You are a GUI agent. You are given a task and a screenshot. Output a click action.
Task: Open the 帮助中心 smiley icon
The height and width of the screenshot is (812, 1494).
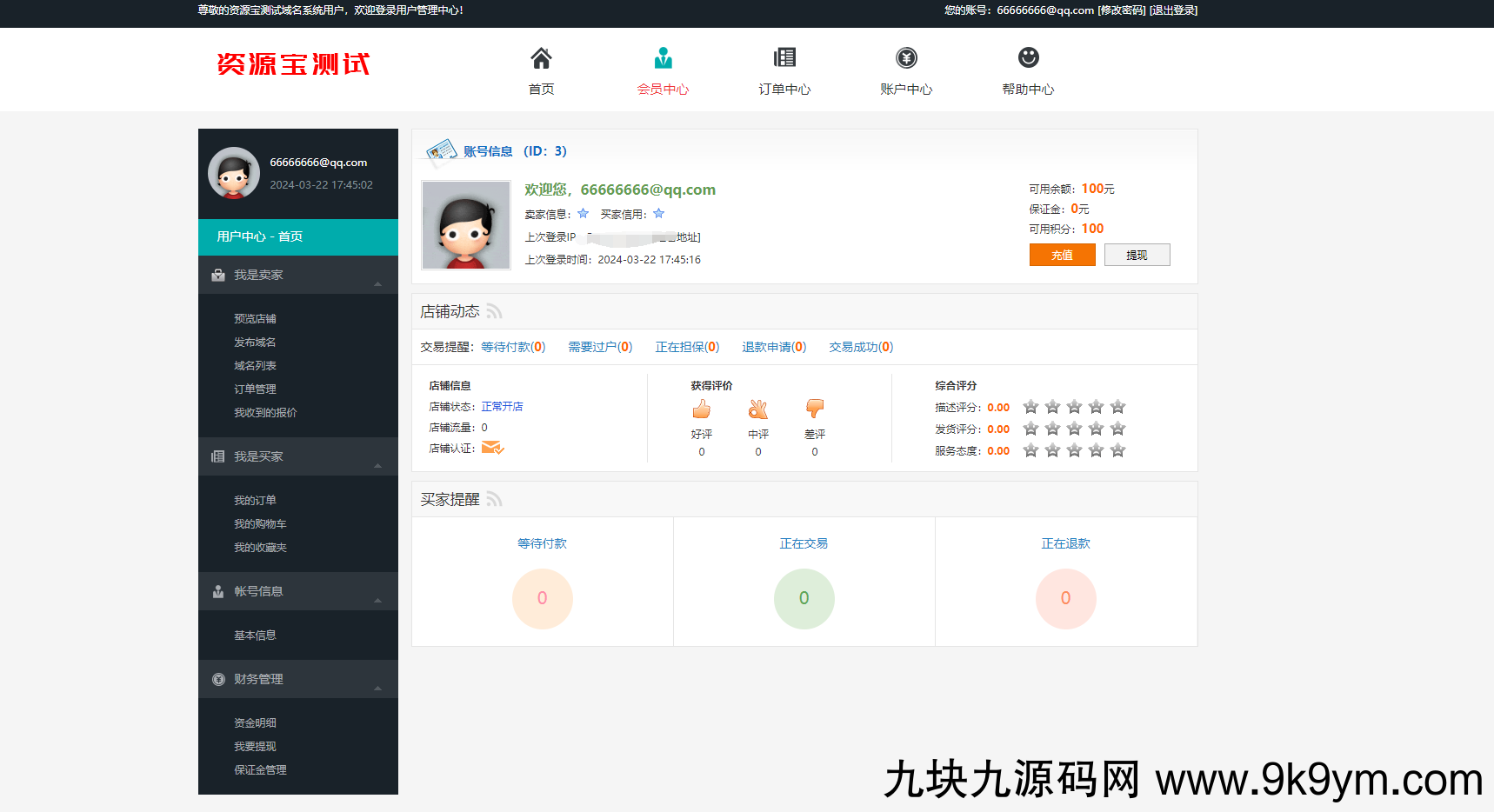pos(1028,57)
